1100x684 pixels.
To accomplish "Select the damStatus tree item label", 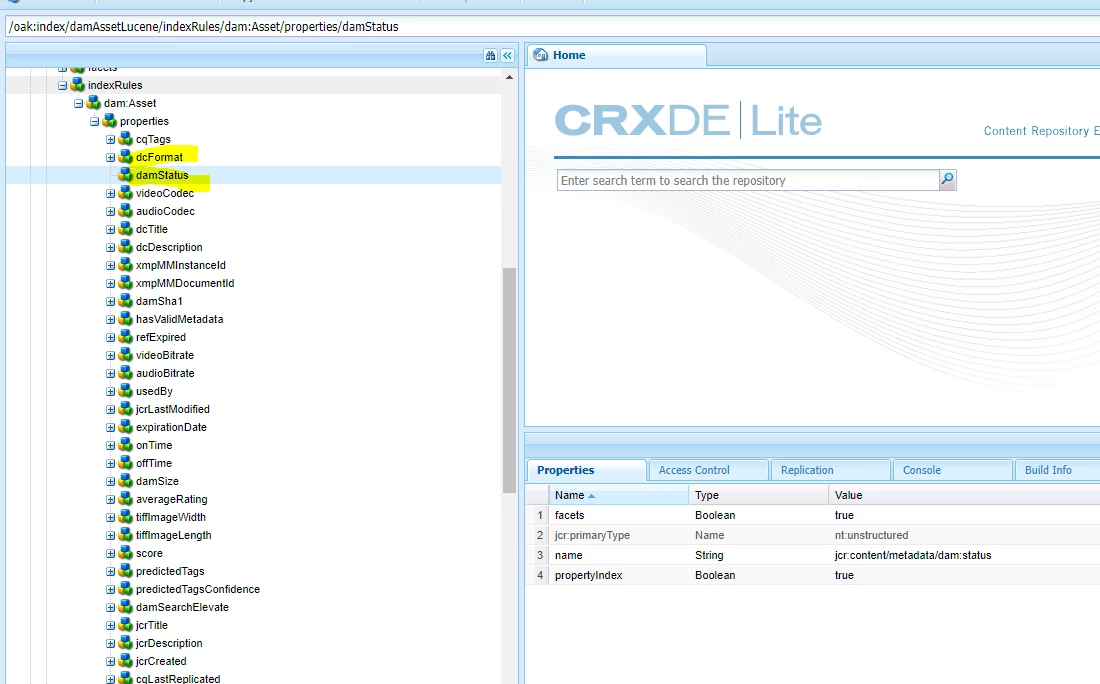I will [x=162, y=175].
